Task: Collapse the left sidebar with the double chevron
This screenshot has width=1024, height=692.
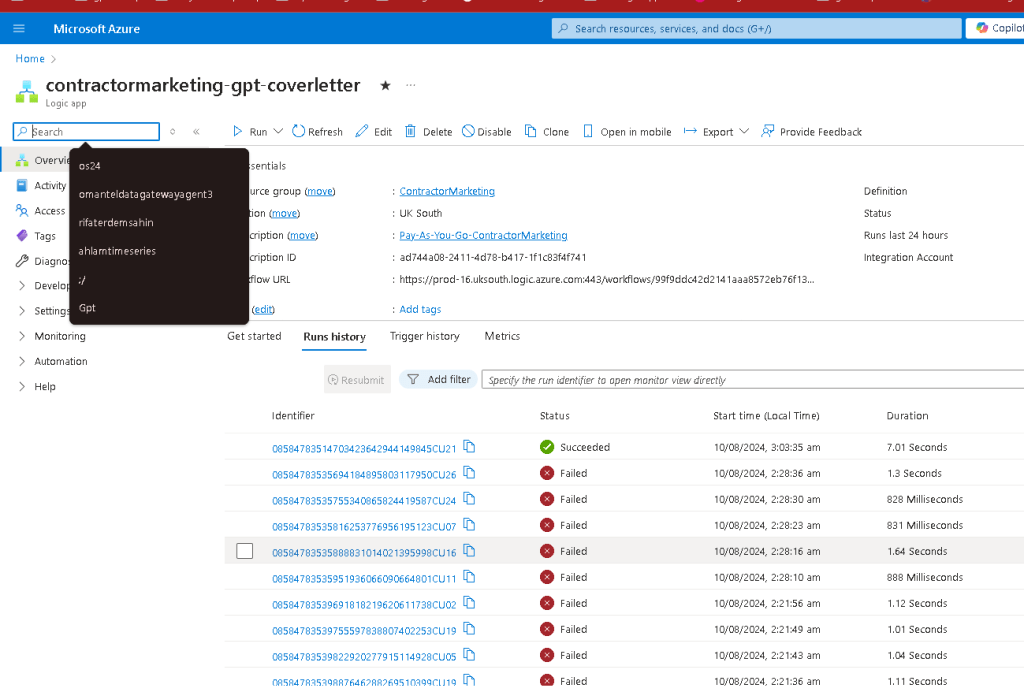Action: pos(196,132)
